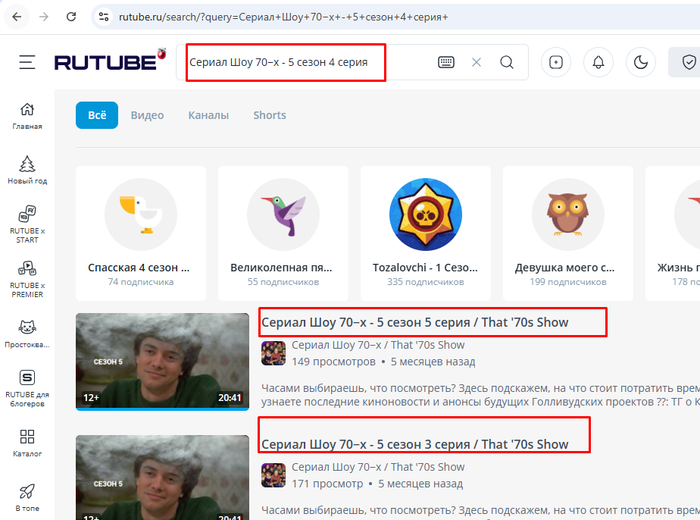700x520 pixels.
Task: Open video titled 5 сезон 5 серия
Action: pos(414,322)
